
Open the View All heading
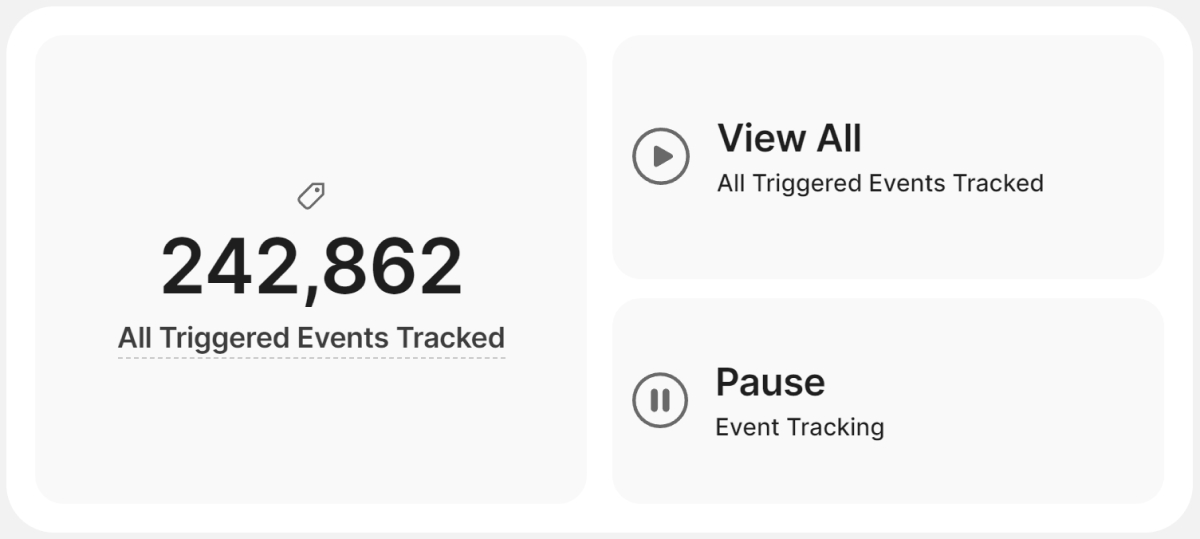coord(789,139)
